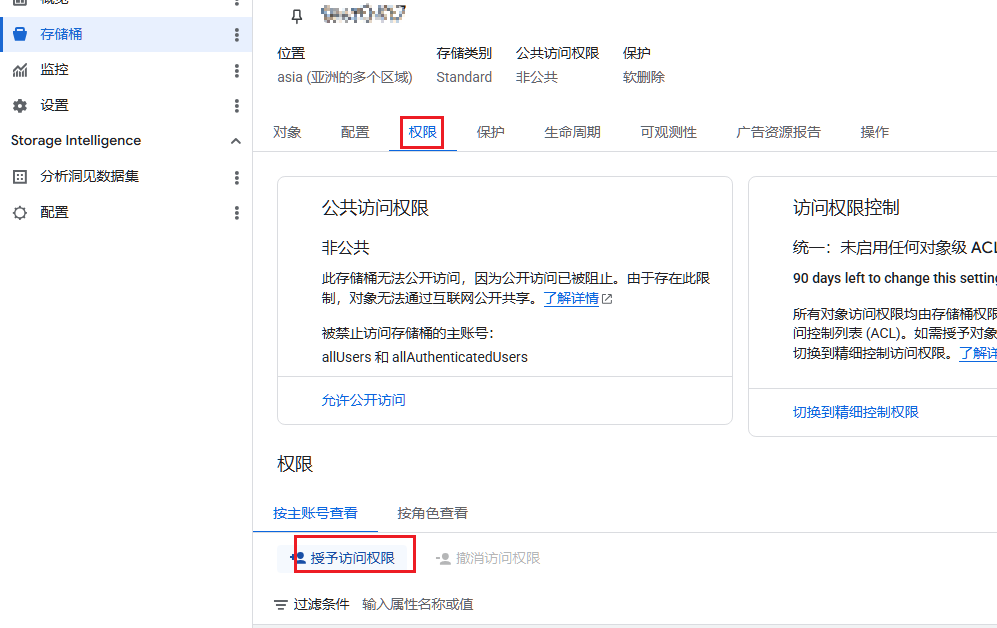997x628 pixels.
Task: Open the three-dot menu beside 分析洞见数据集
Action: (237, 178)
